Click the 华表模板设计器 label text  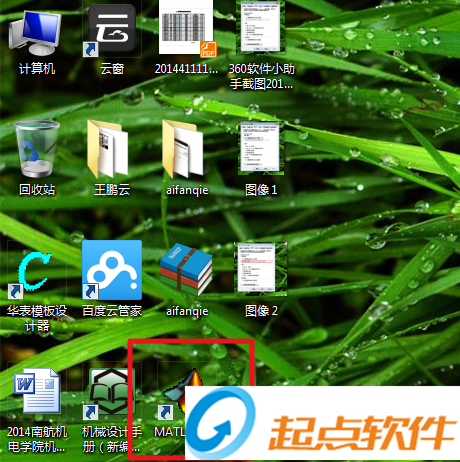pyautogui.click(x=37, y=318)
